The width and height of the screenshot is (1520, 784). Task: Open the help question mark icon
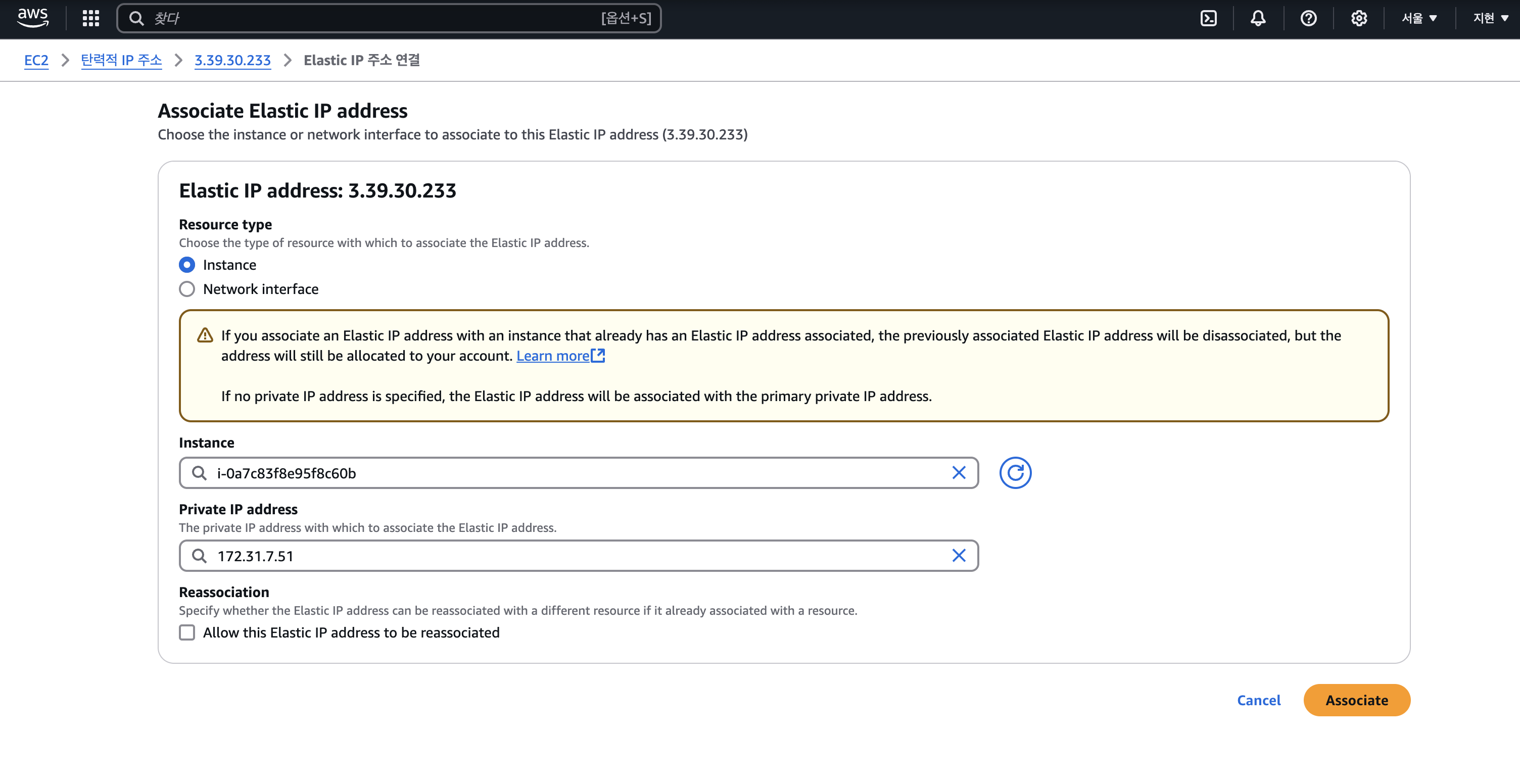coord(1308,18)
